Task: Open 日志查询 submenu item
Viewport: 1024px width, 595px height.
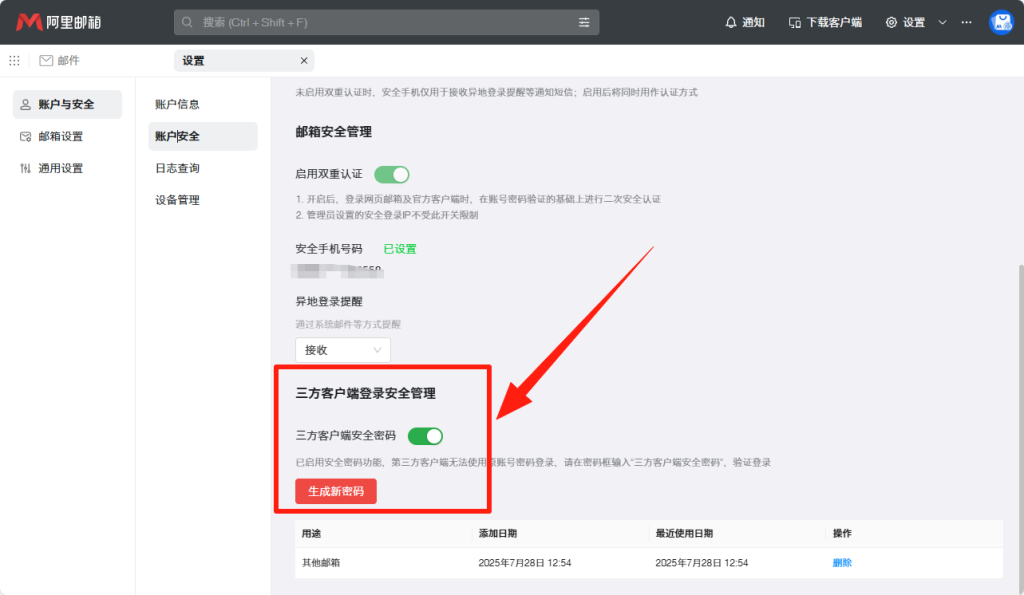Action: (x=177, y=168)
